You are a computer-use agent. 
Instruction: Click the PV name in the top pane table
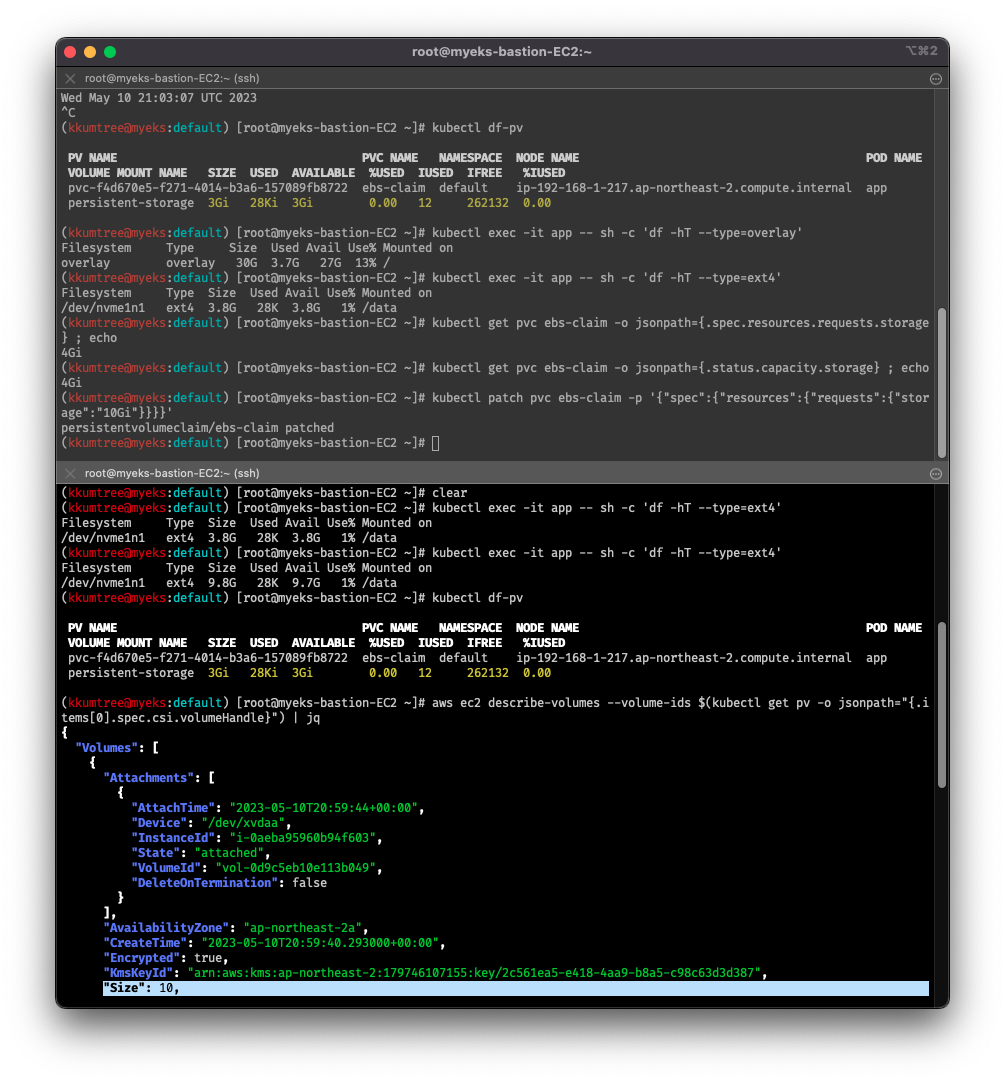208,188
